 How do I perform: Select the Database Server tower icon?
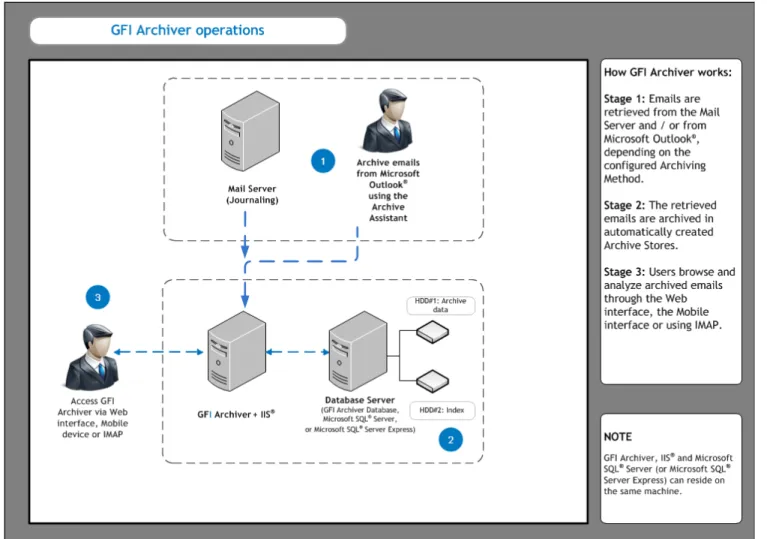pos(359,351)
